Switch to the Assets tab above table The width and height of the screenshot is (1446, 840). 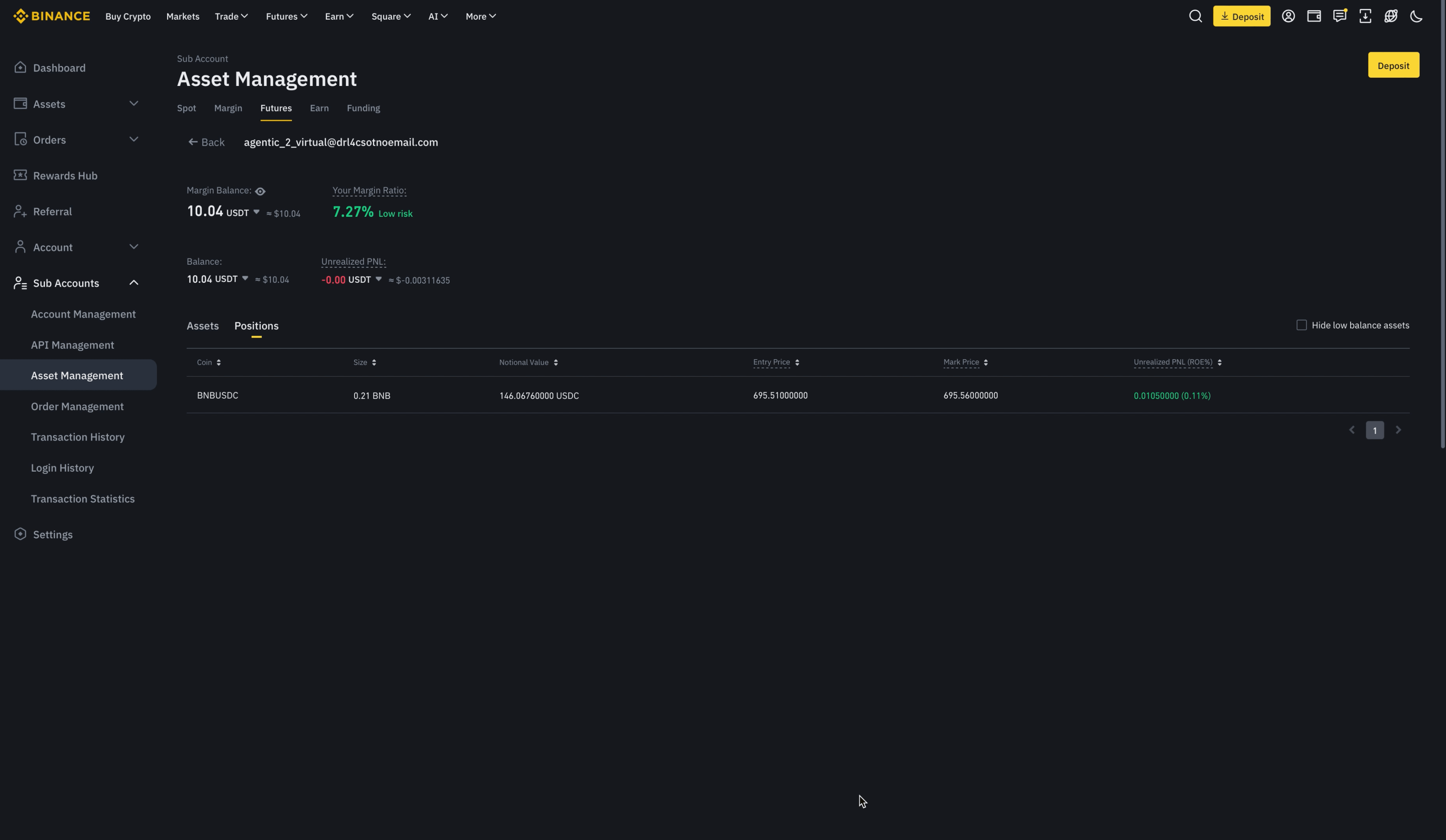pos(203,326)
